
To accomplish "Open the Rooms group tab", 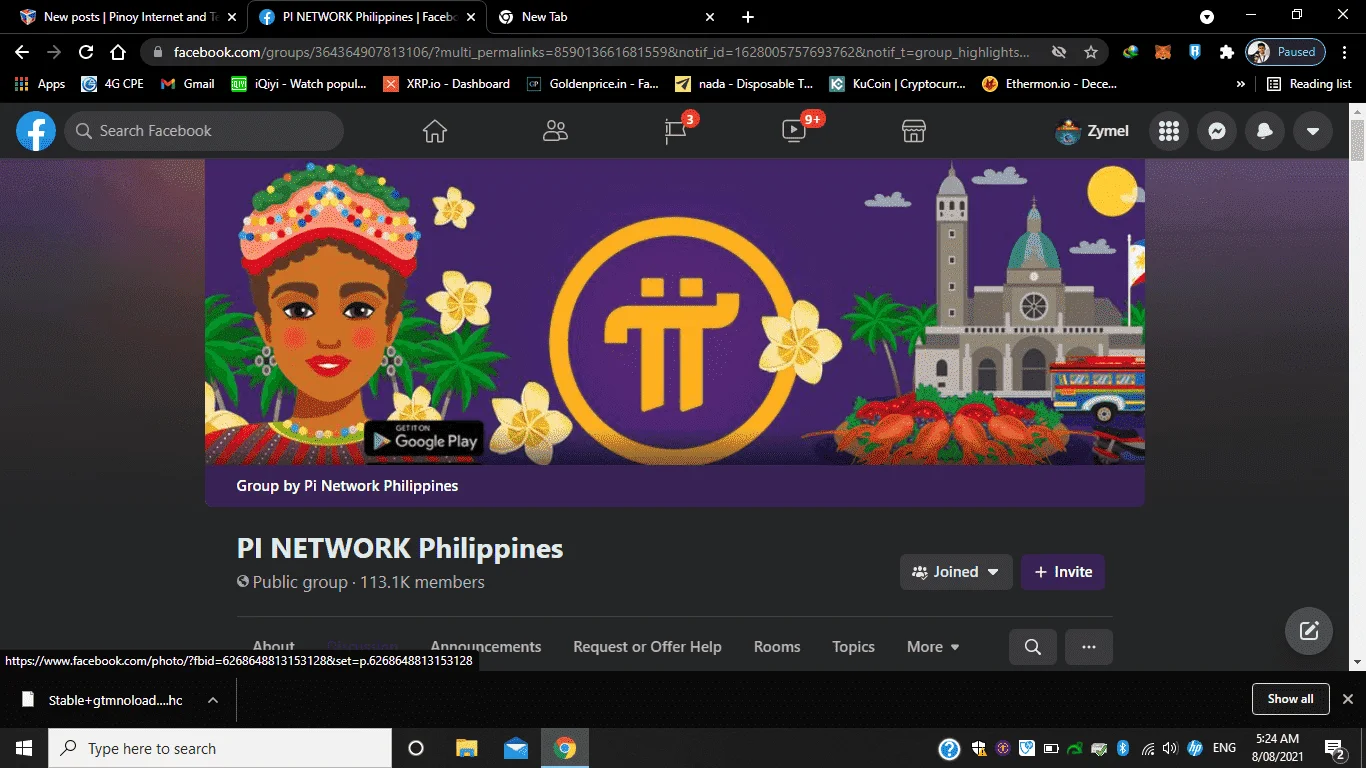I will click(777, 647).
